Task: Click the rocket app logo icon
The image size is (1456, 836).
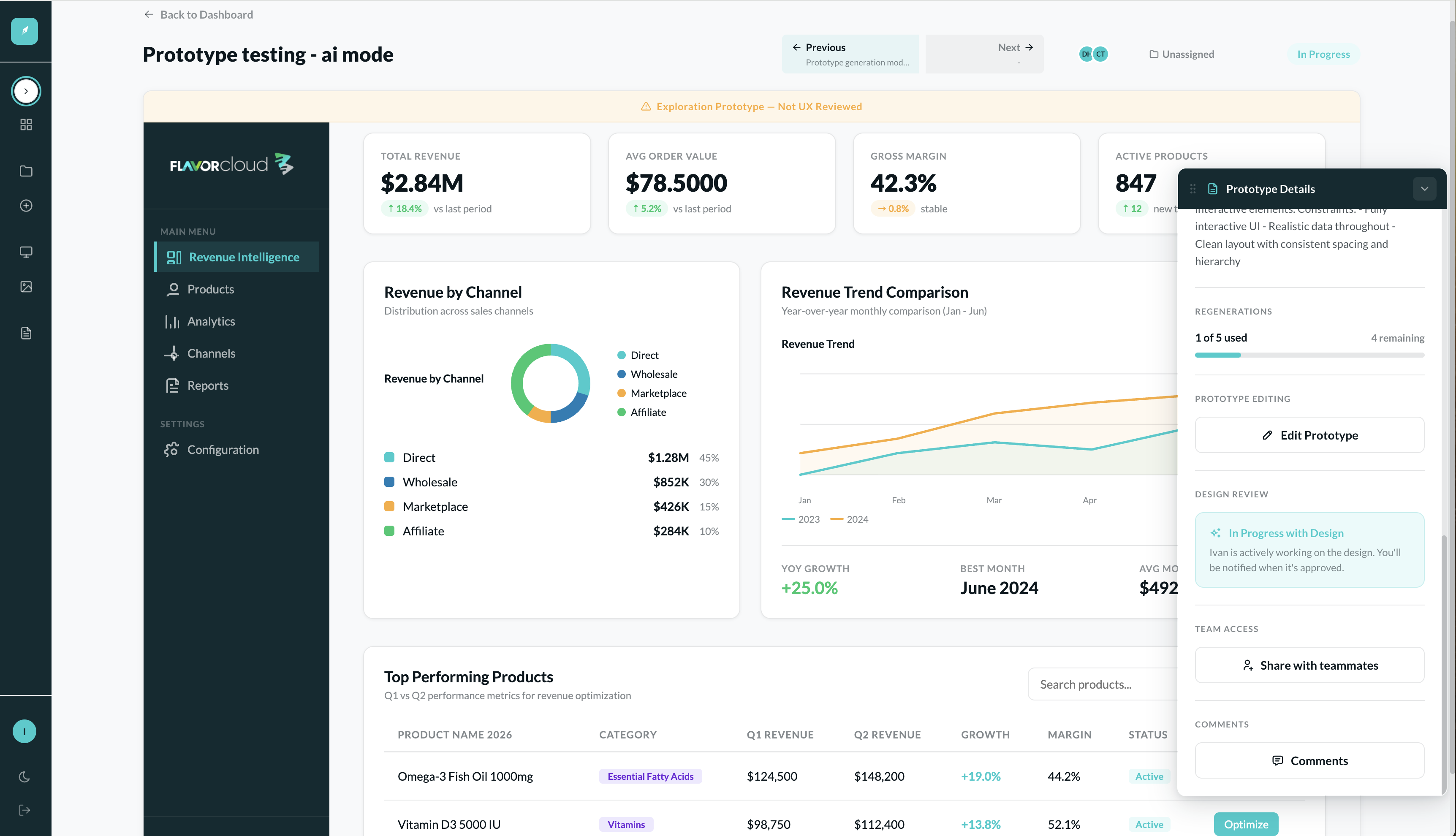Action: point(24,31)
